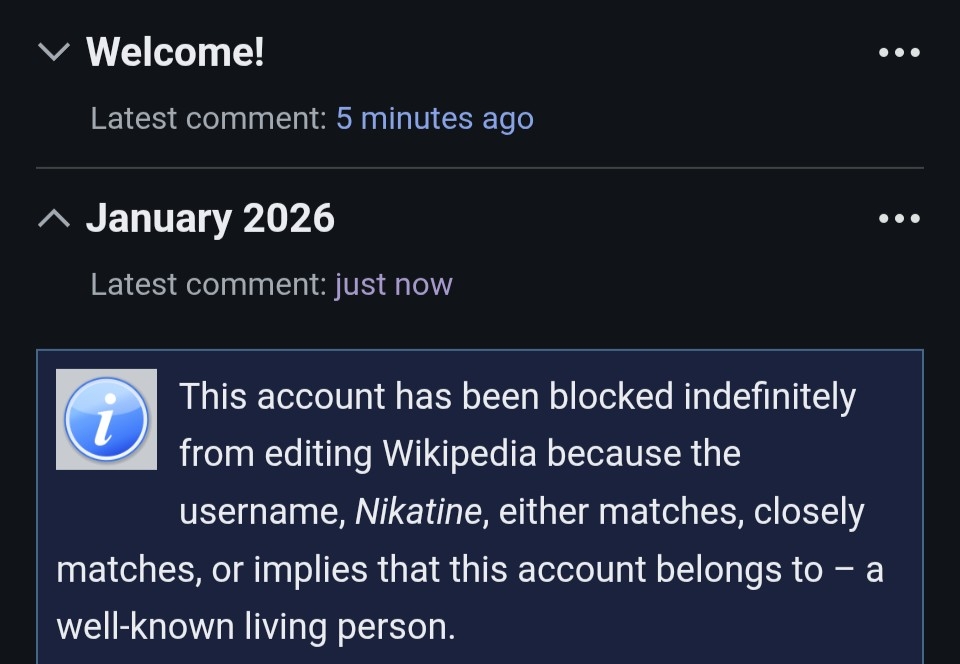Click "Latest comment:" label under January 2026

pos(208,285)
